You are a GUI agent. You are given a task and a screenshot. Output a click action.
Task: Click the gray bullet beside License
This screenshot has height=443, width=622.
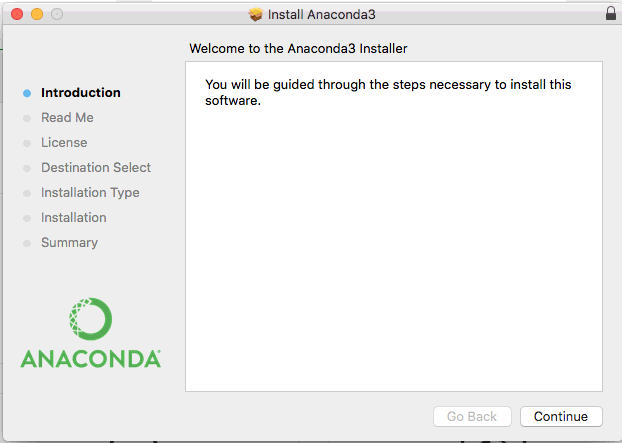coord(27,143)
